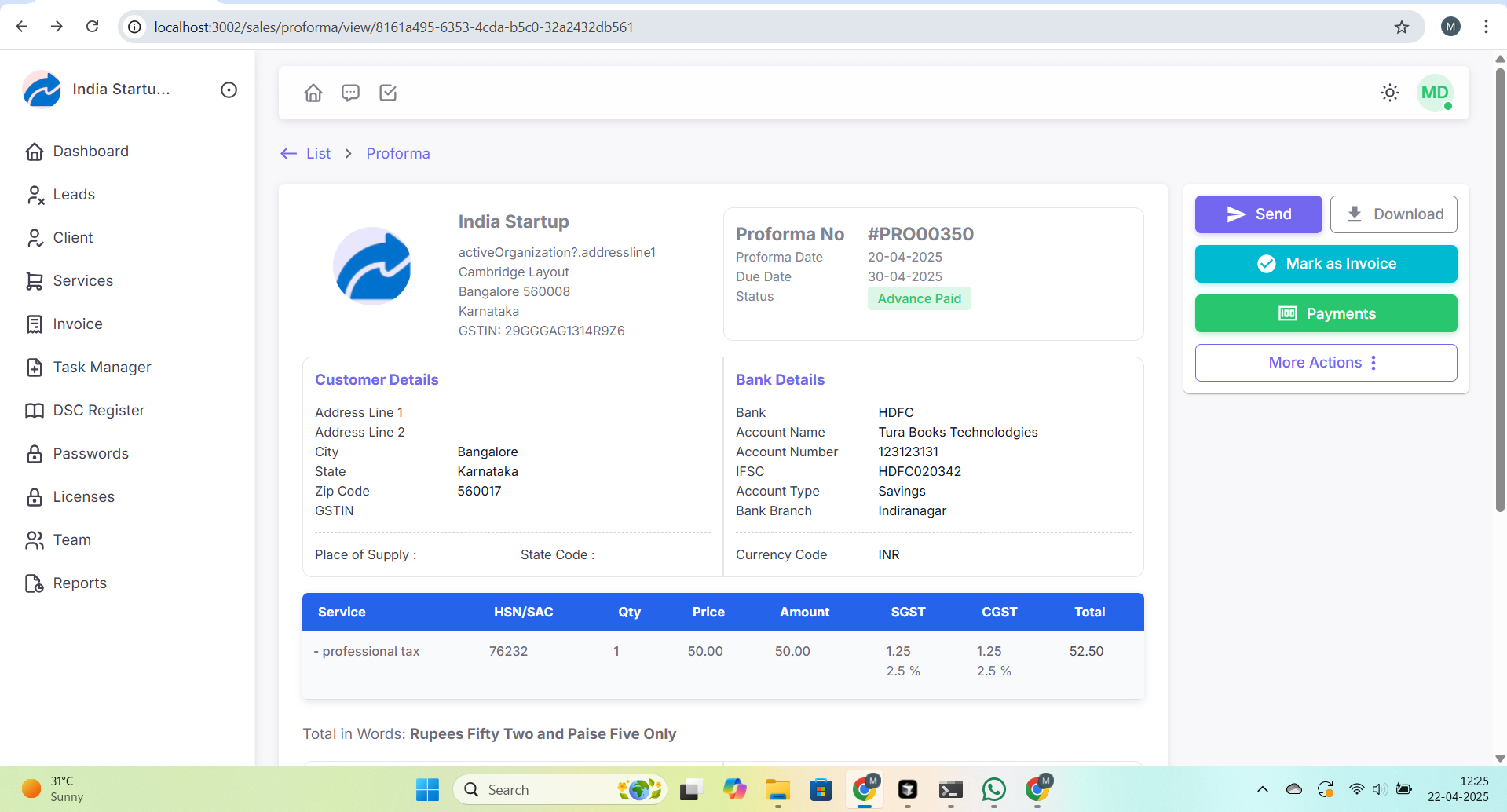1507x812 pixels.
Task: Download the proforma document
Action: (1393, 214)
